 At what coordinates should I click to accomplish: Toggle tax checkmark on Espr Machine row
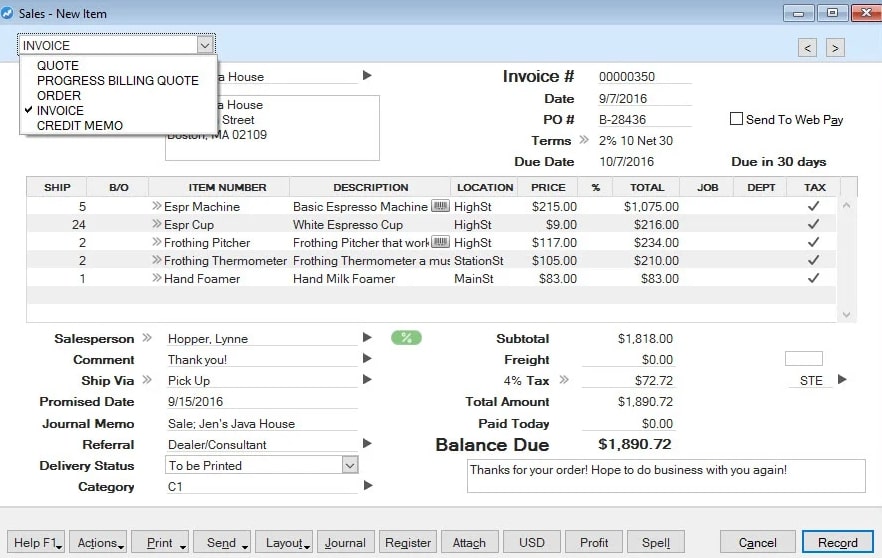point(813,206)
